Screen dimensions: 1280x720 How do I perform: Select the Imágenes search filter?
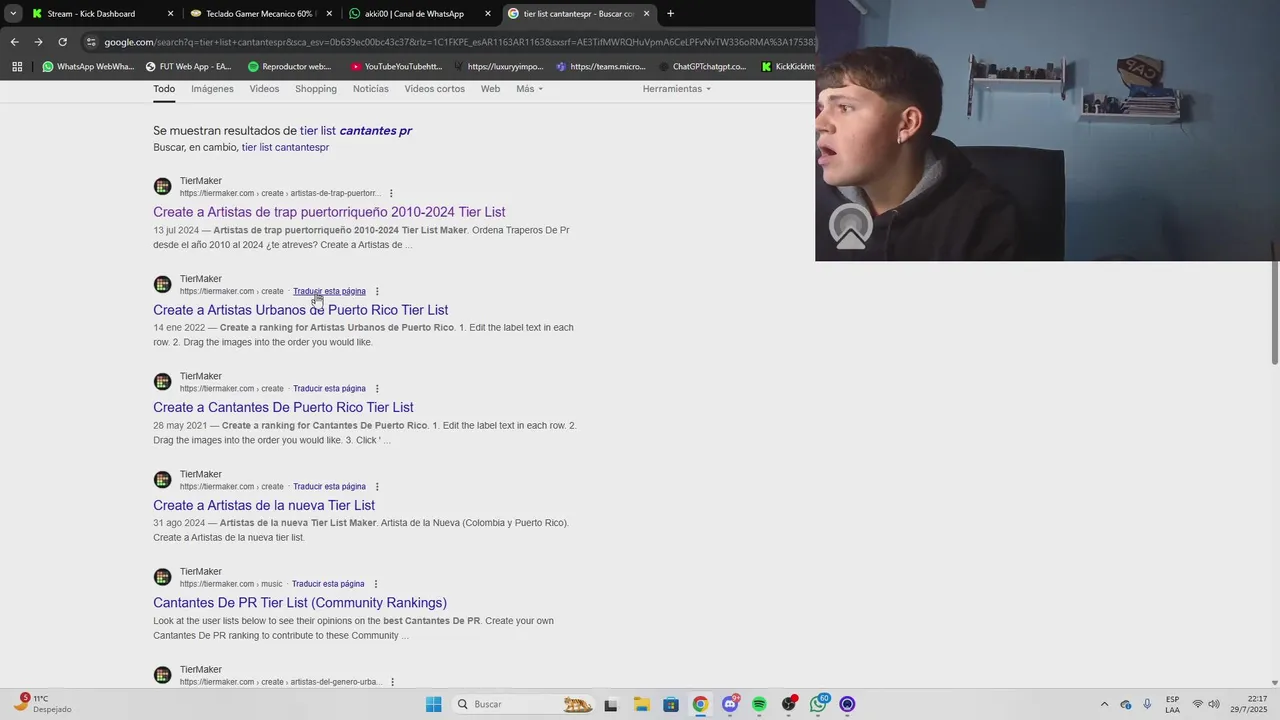(212, 89)
